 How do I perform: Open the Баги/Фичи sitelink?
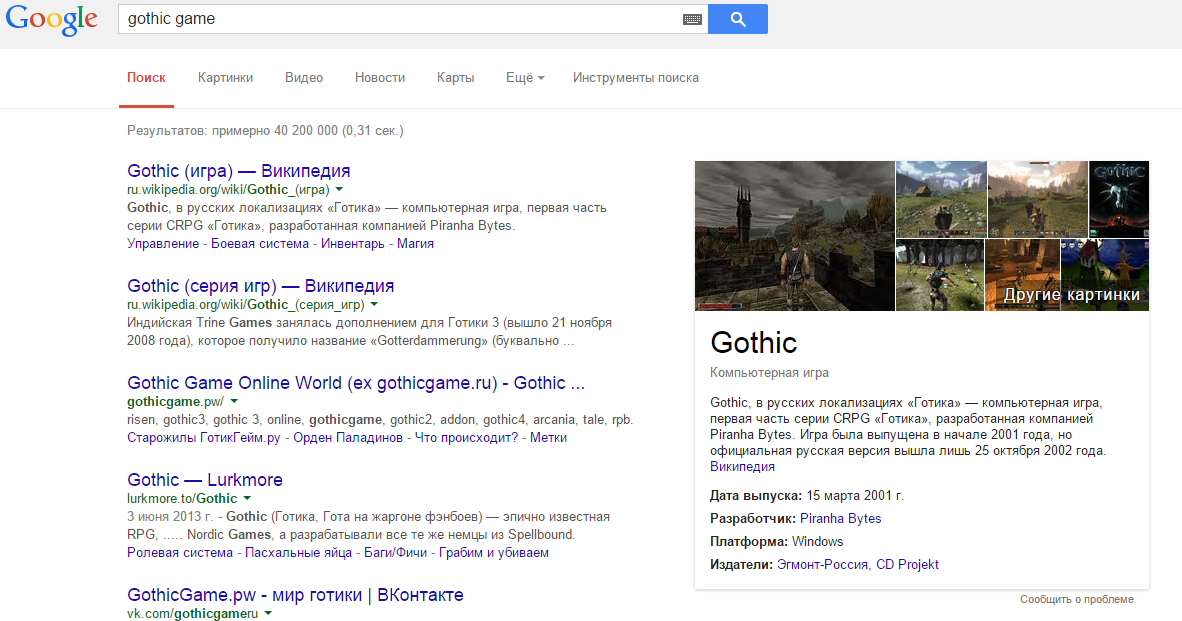pyautogui.click(x=395, y=553)
